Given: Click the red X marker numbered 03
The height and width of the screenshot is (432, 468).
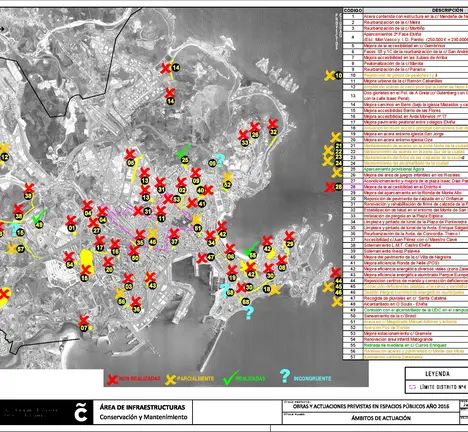Looking at the screenshot, I should [128, 278].
